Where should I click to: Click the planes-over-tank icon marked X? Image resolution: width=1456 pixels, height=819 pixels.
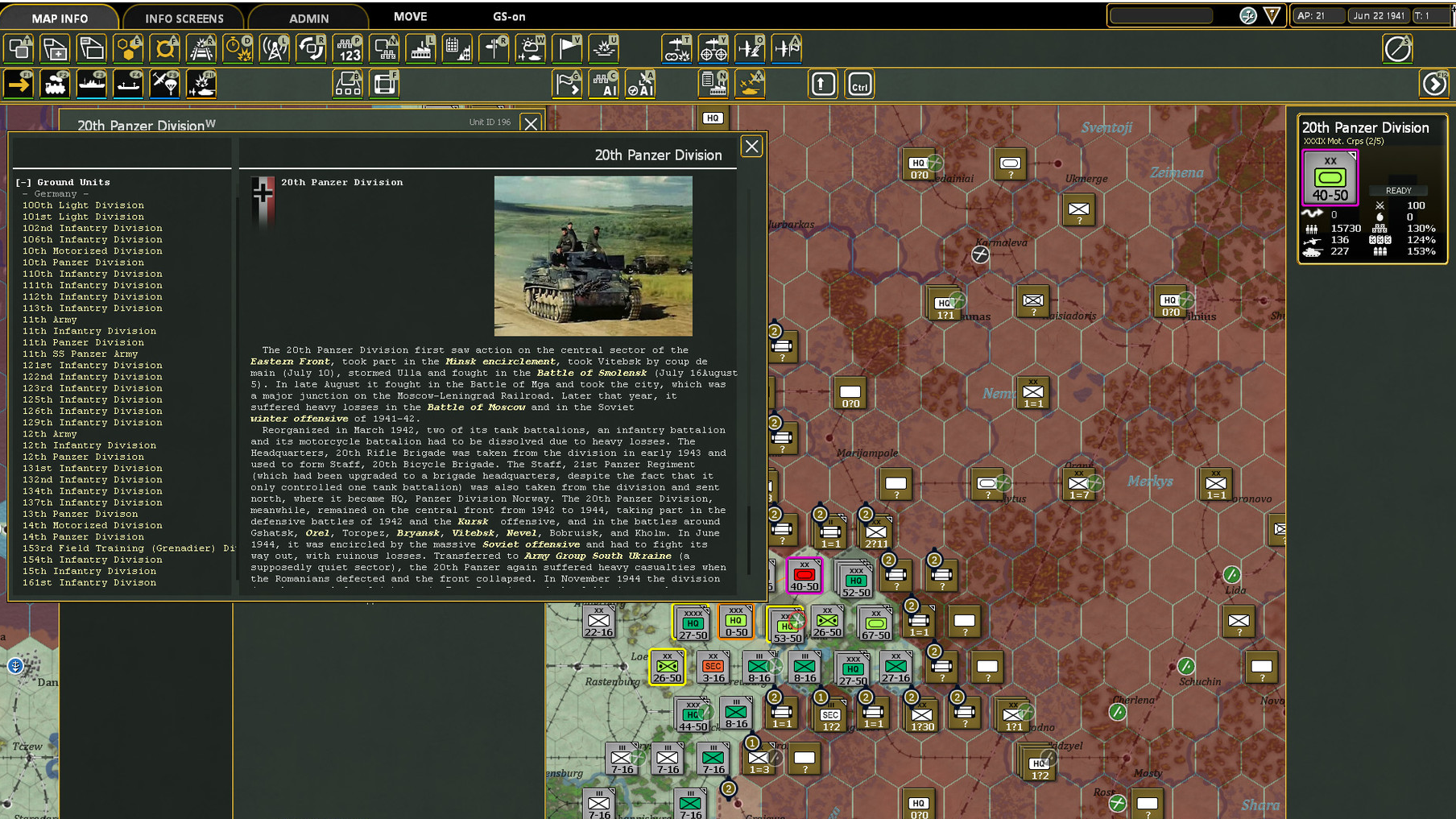pos(751,84)
